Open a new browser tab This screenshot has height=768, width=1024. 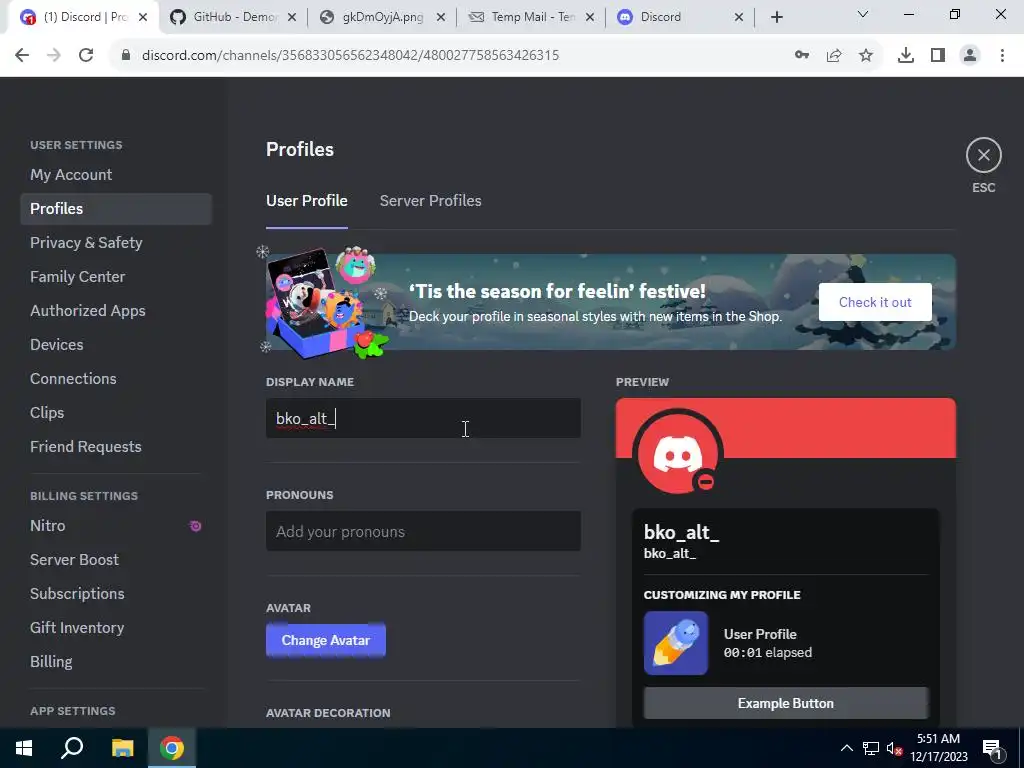click(x=776, y=17)
